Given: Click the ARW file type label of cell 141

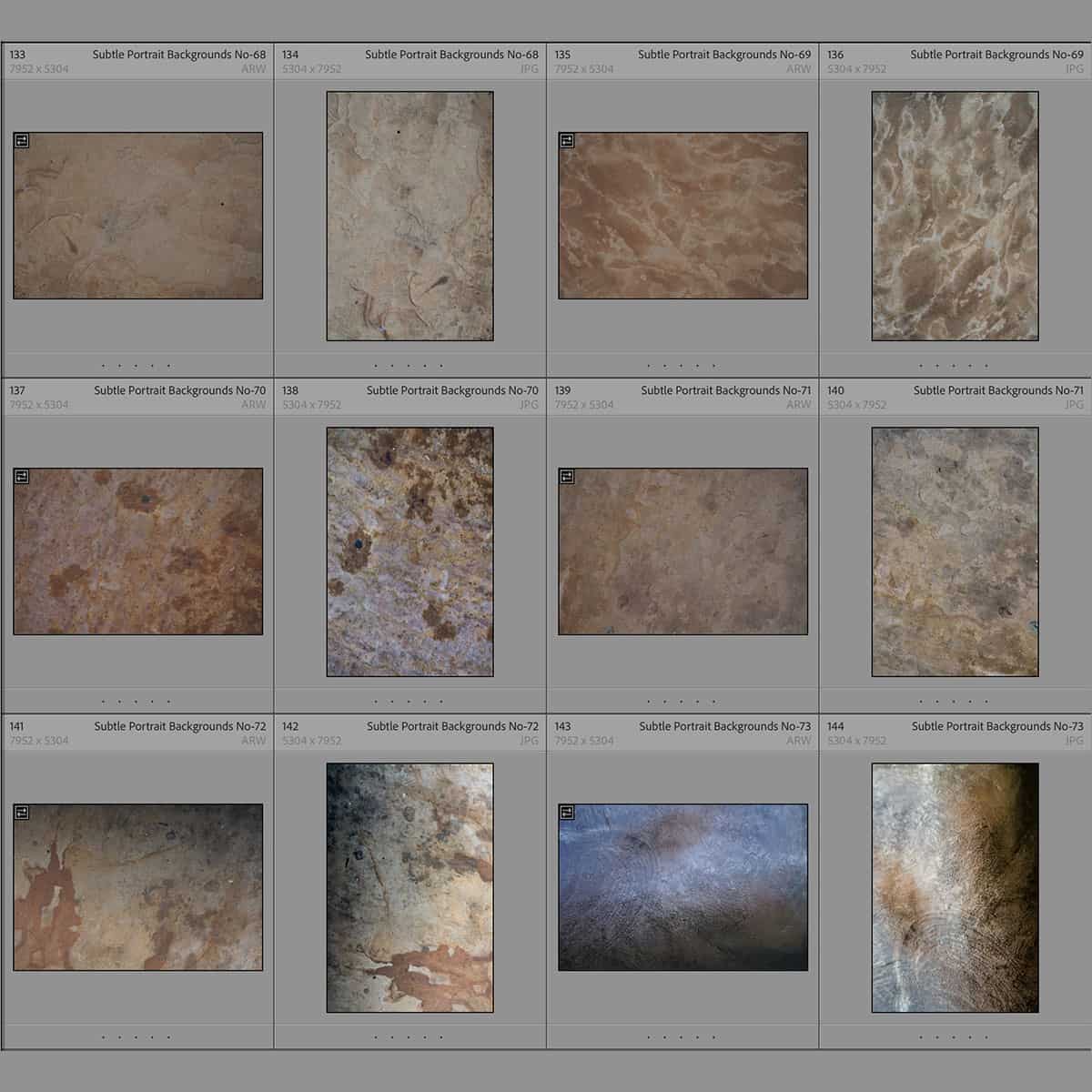Looking at the screenshot, I should tap(254, 741).
